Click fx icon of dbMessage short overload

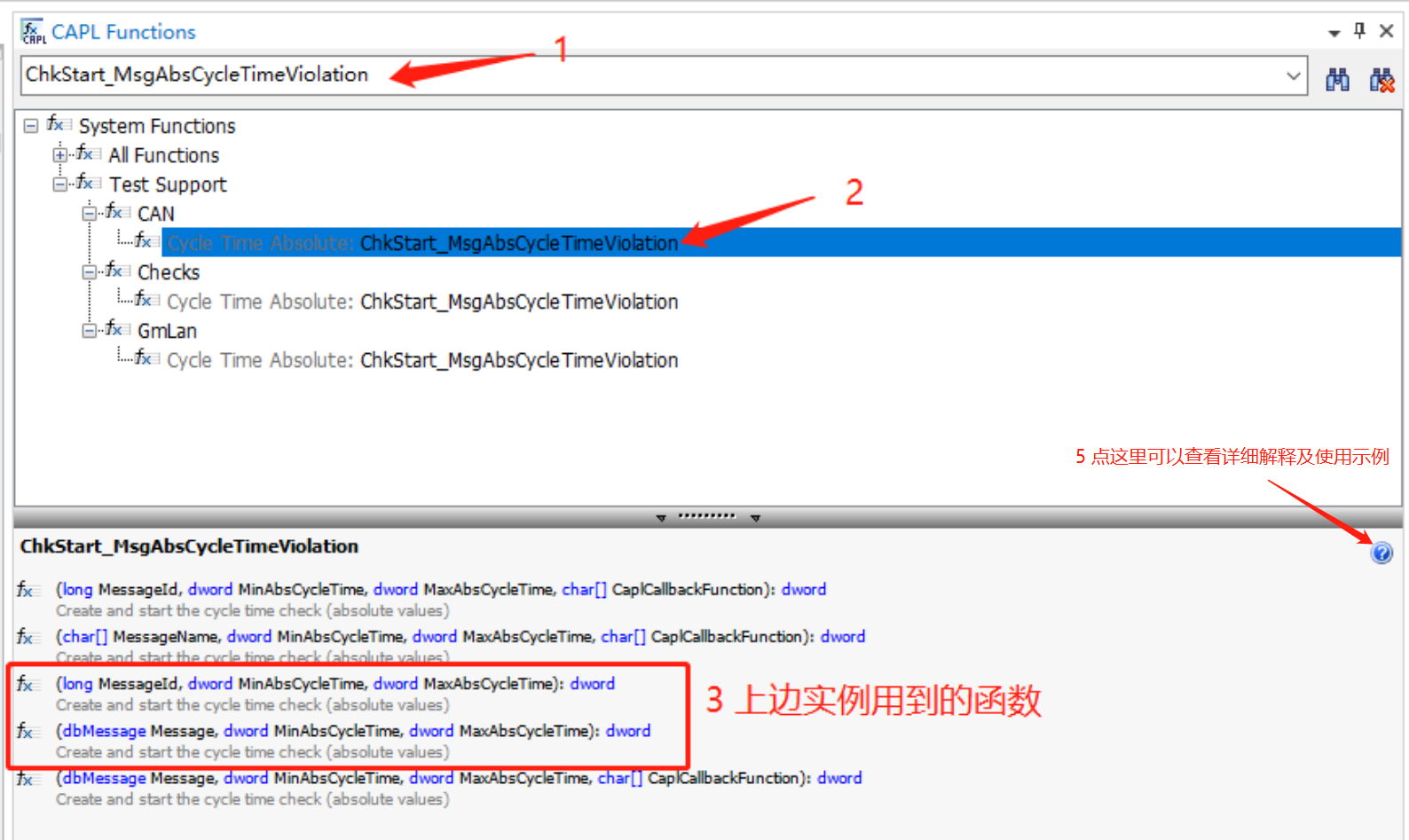[x=28, y=732]
